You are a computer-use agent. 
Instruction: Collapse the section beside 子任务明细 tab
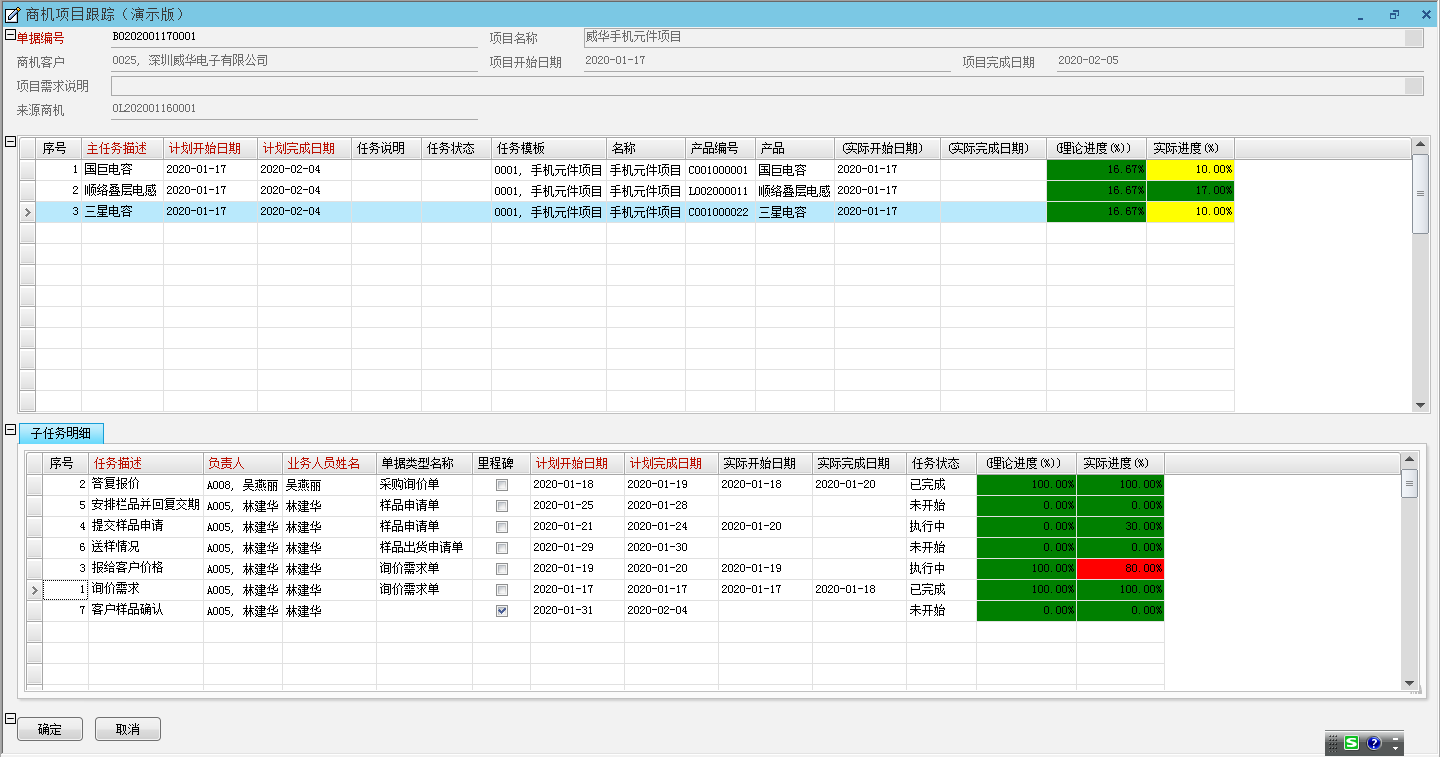10,429
